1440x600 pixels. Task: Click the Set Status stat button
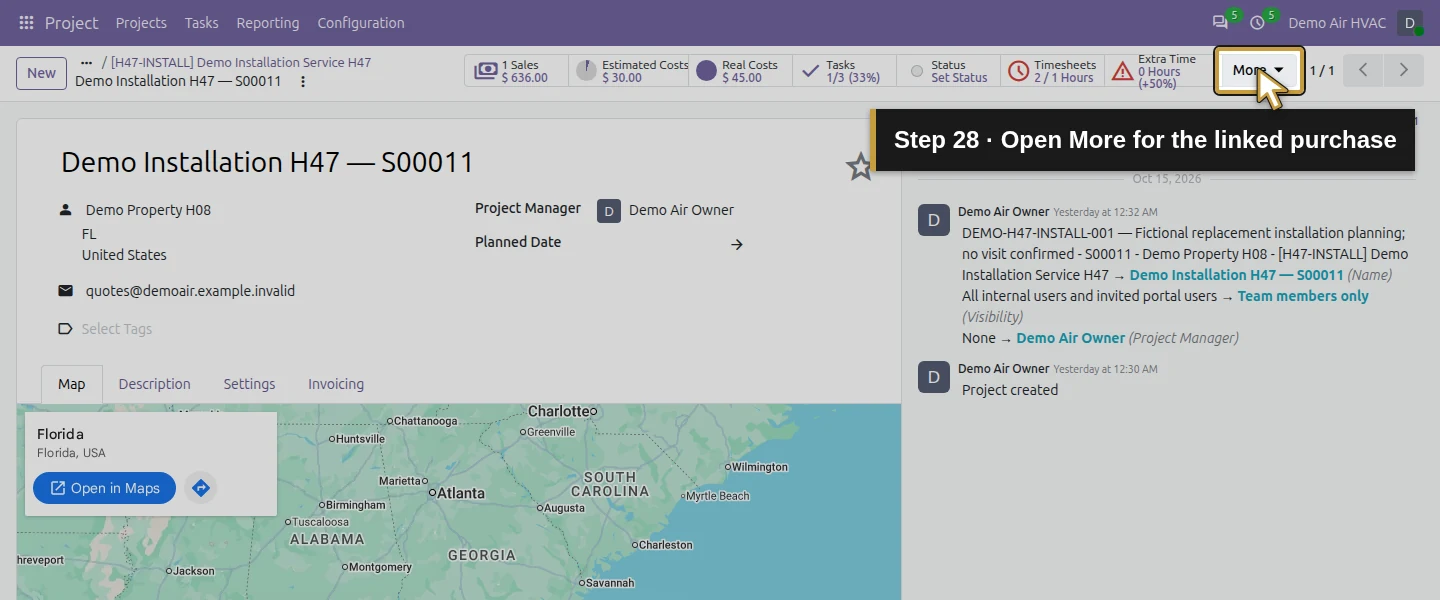coord(948,71)
